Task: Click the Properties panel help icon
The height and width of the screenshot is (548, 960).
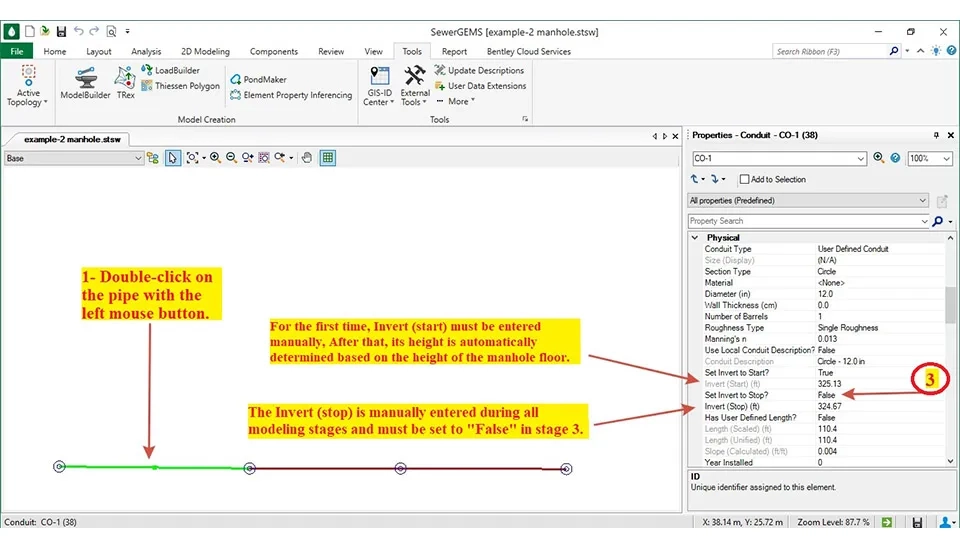Action: [895, 158]
